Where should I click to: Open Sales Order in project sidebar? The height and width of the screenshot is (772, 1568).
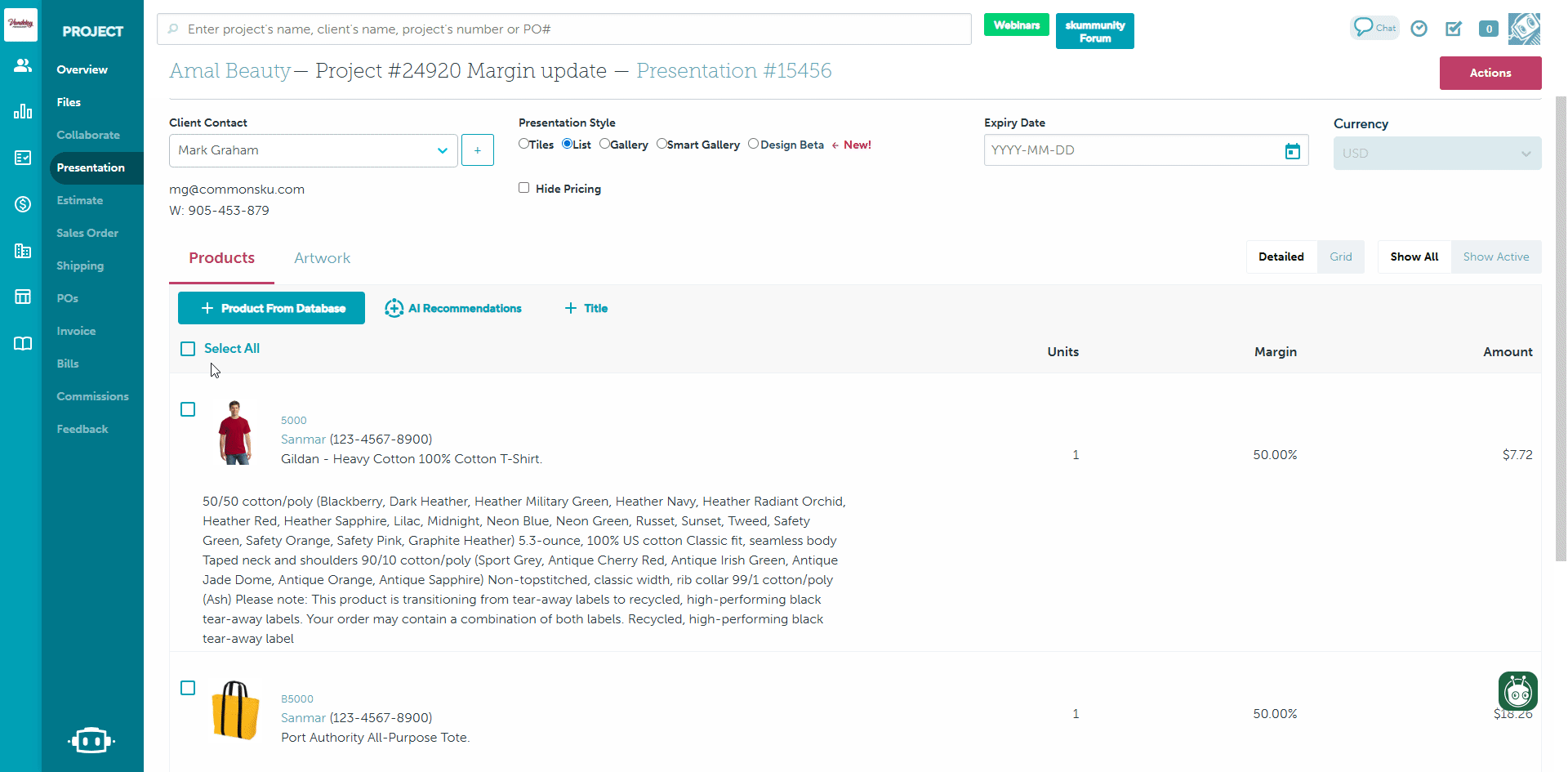(x=87, y=233)
